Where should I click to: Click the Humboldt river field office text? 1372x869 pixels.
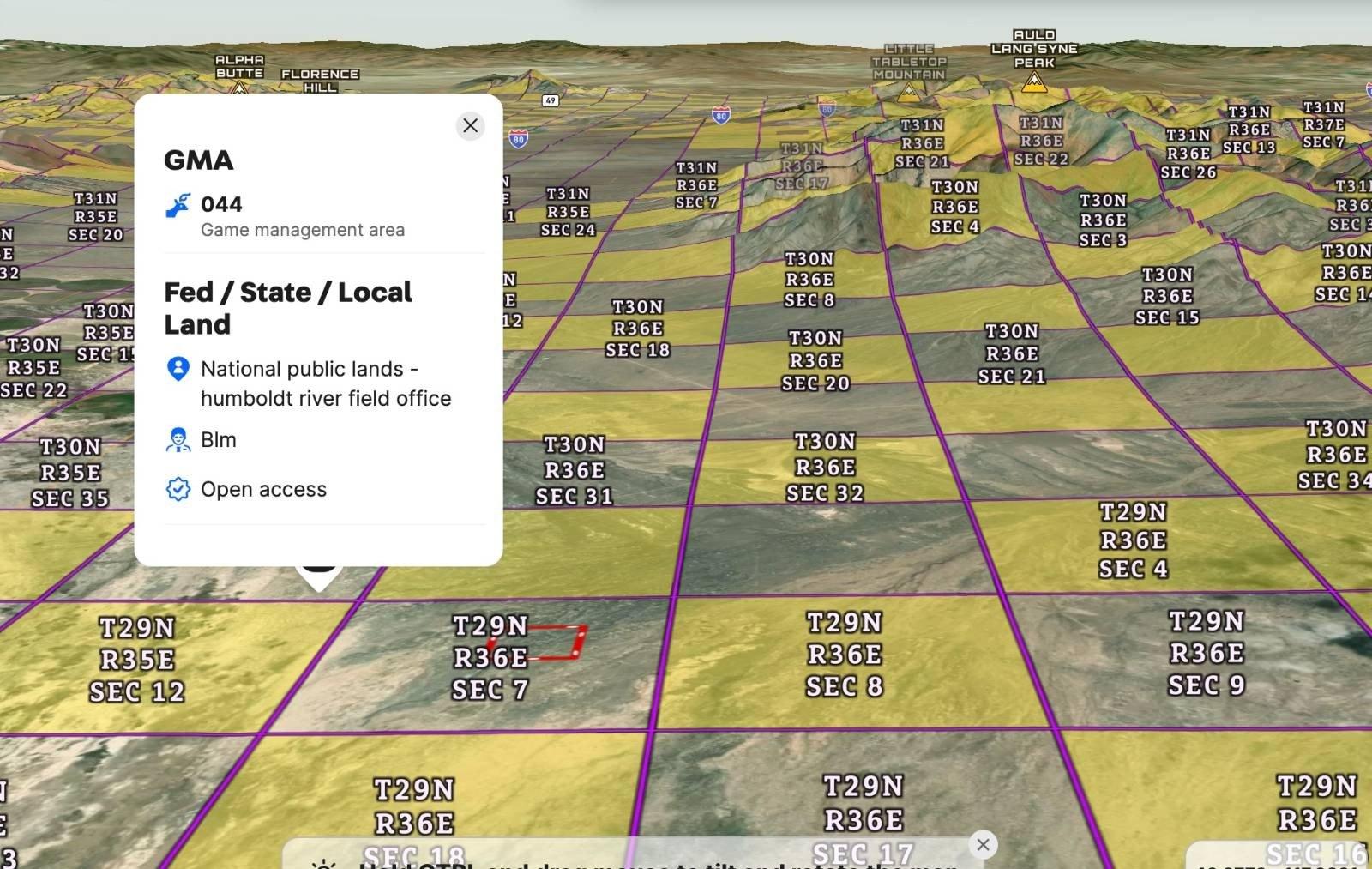coord(326,399)
